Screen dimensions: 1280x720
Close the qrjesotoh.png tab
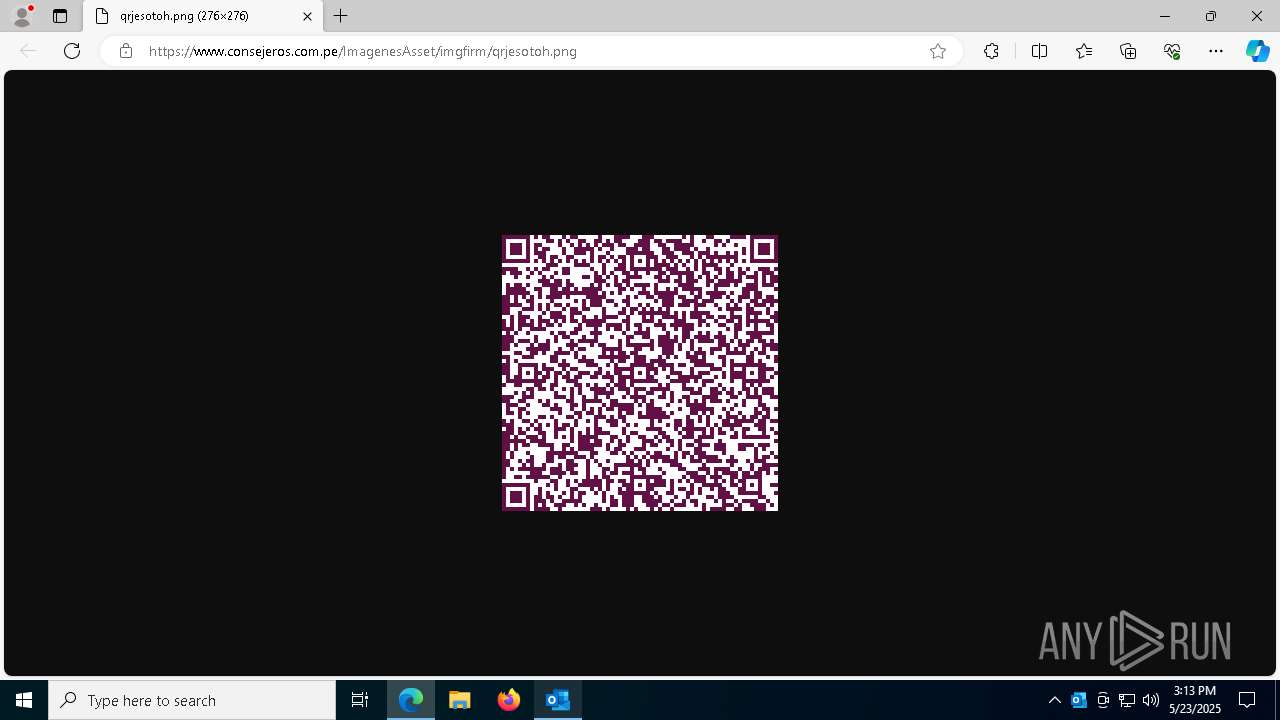click(x=307, y=16)
